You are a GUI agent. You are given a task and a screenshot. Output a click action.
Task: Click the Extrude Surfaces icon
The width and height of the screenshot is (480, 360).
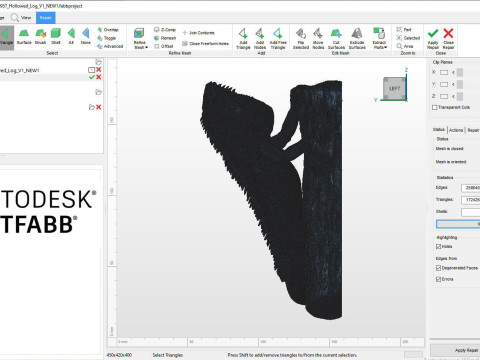tap(357, 39)
